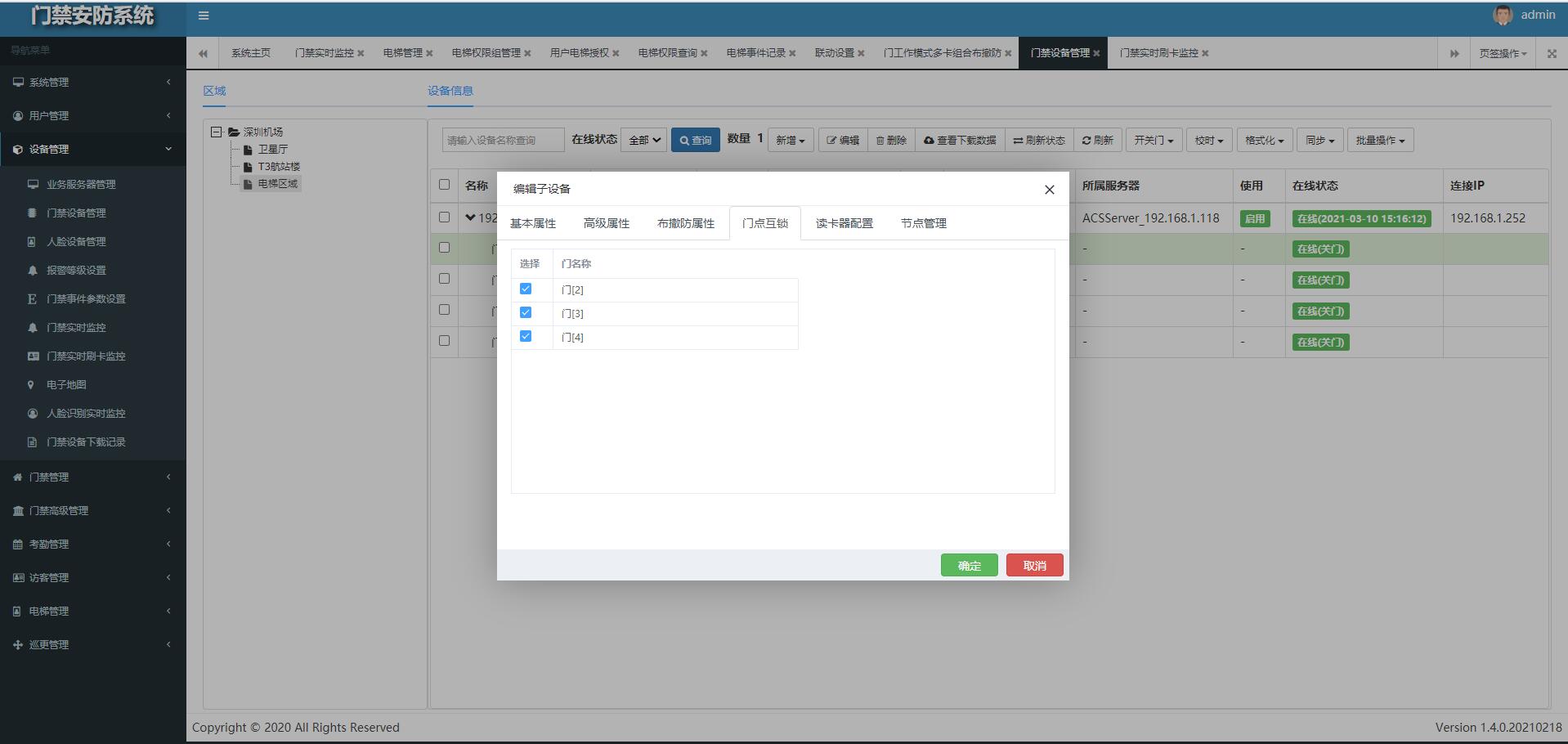Uncheck the 门[2] interlock checkbox
The height and width of the screenshot is (744, 1568).
pyautogui.click(x=526, y=289)
